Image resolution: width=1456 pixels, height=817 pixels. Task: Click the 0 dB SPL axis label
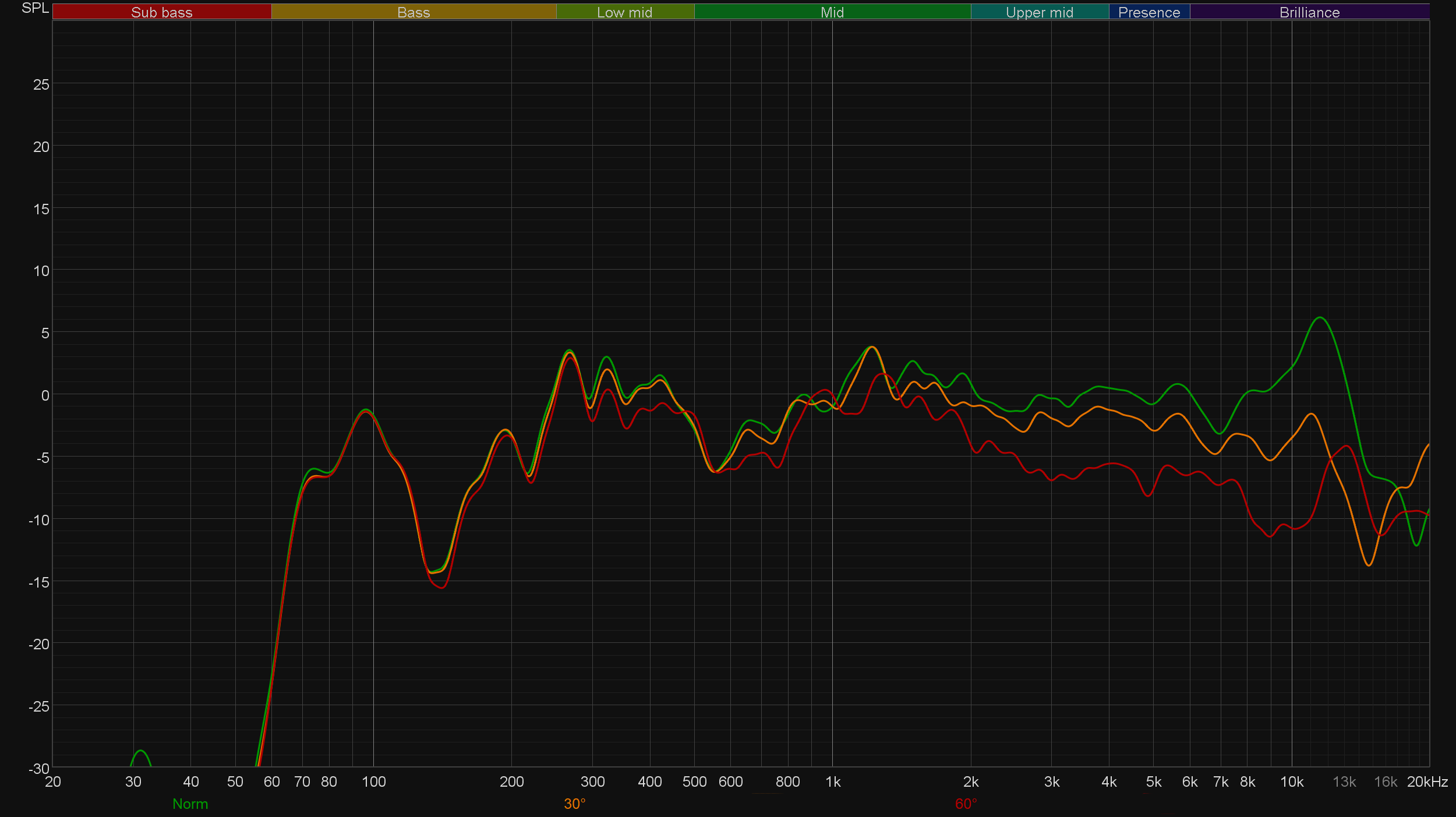[45, 395]
